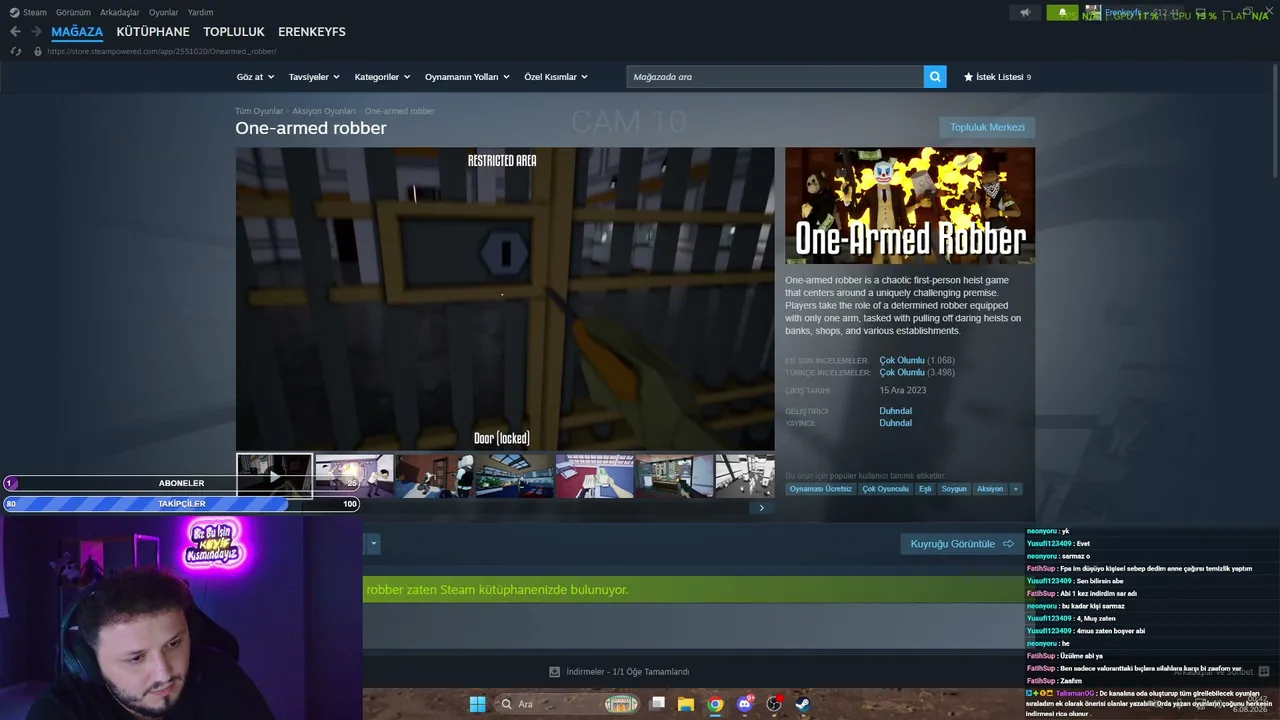
Task: Switch to the KÜTÜPHANE tab
Action: (x=153, y=32)
